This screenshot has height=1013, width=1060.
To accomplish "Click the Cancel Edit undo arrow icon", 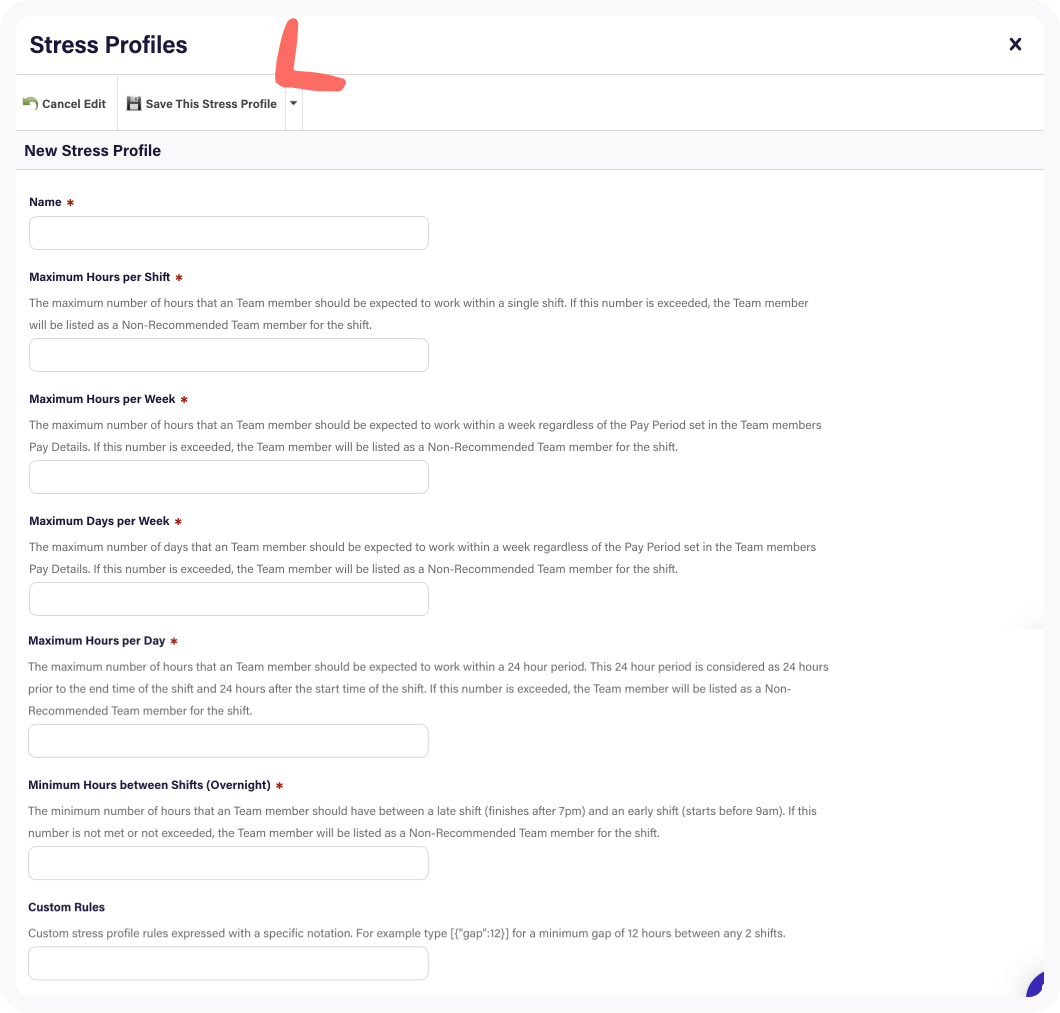I will 30,103.
